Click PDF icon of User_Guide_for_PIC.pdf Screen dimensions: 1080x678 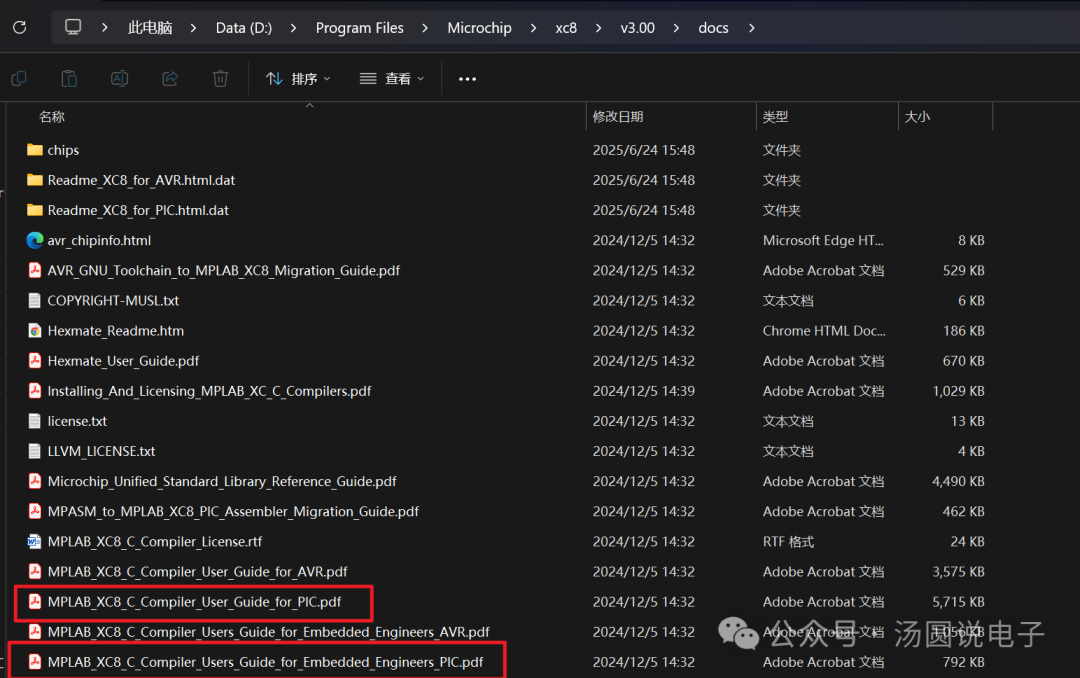[34, 602]
